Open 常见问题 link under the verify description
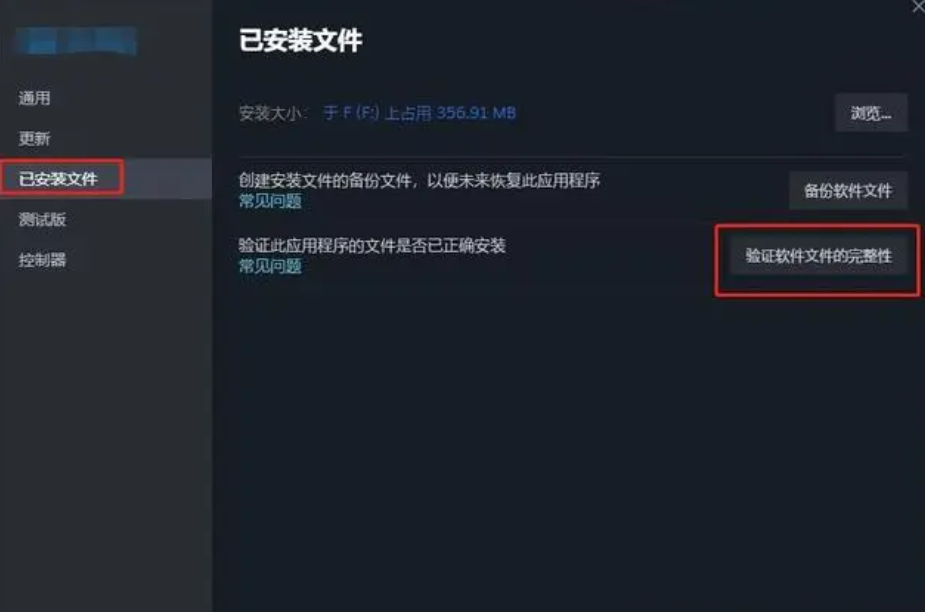Viewport: 925px width, 612px height. coord(270,266)
